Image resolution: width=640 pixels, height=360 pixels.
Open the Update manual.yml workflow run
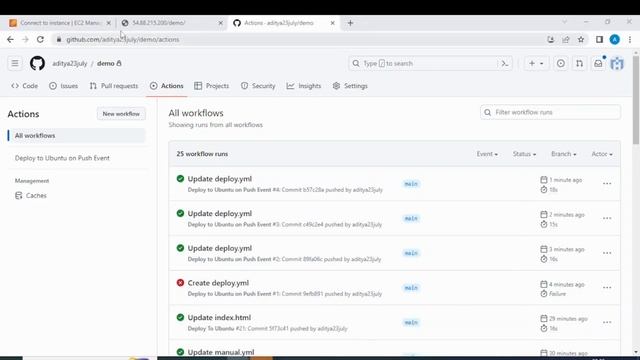coord(221,352)
